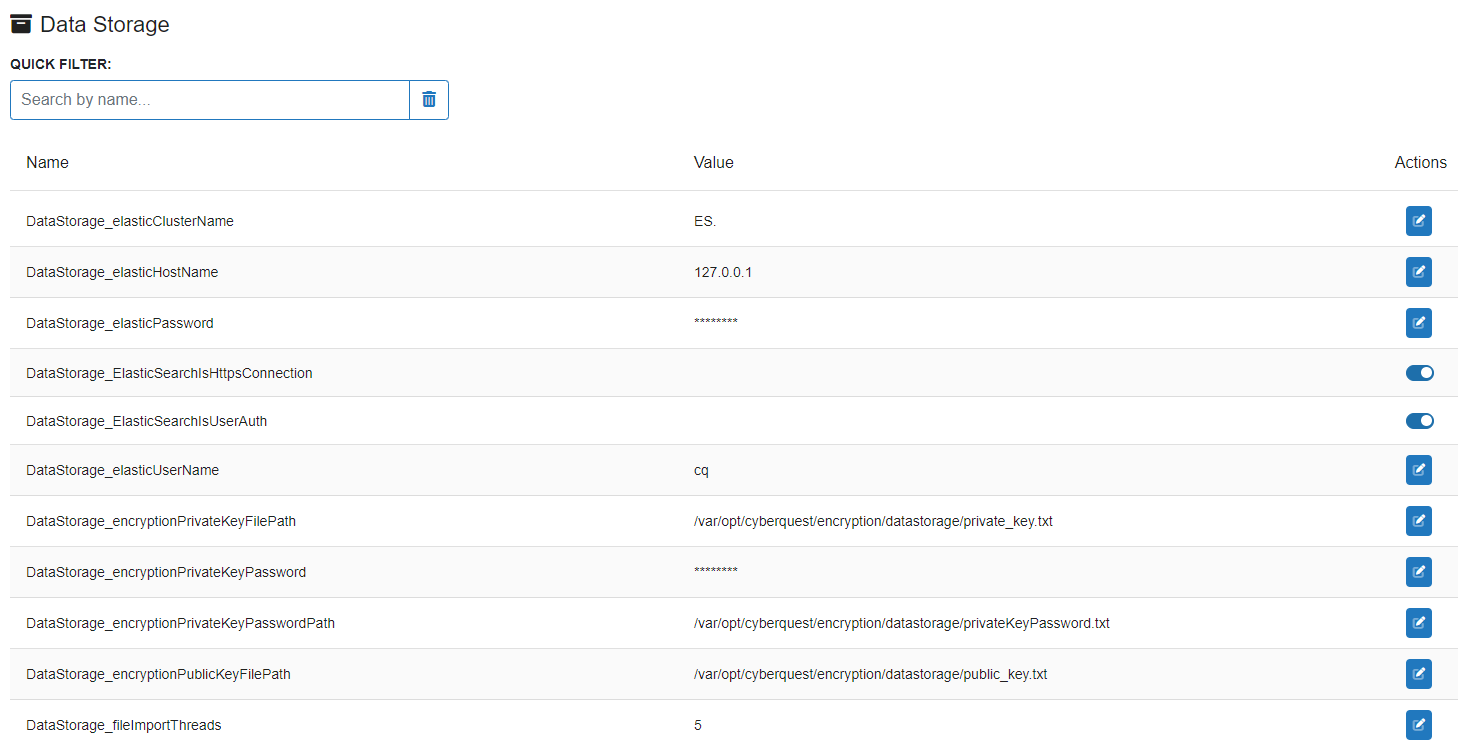Click the Name column header
This screenshot has width=1458, height=746.
click(47, 162)
